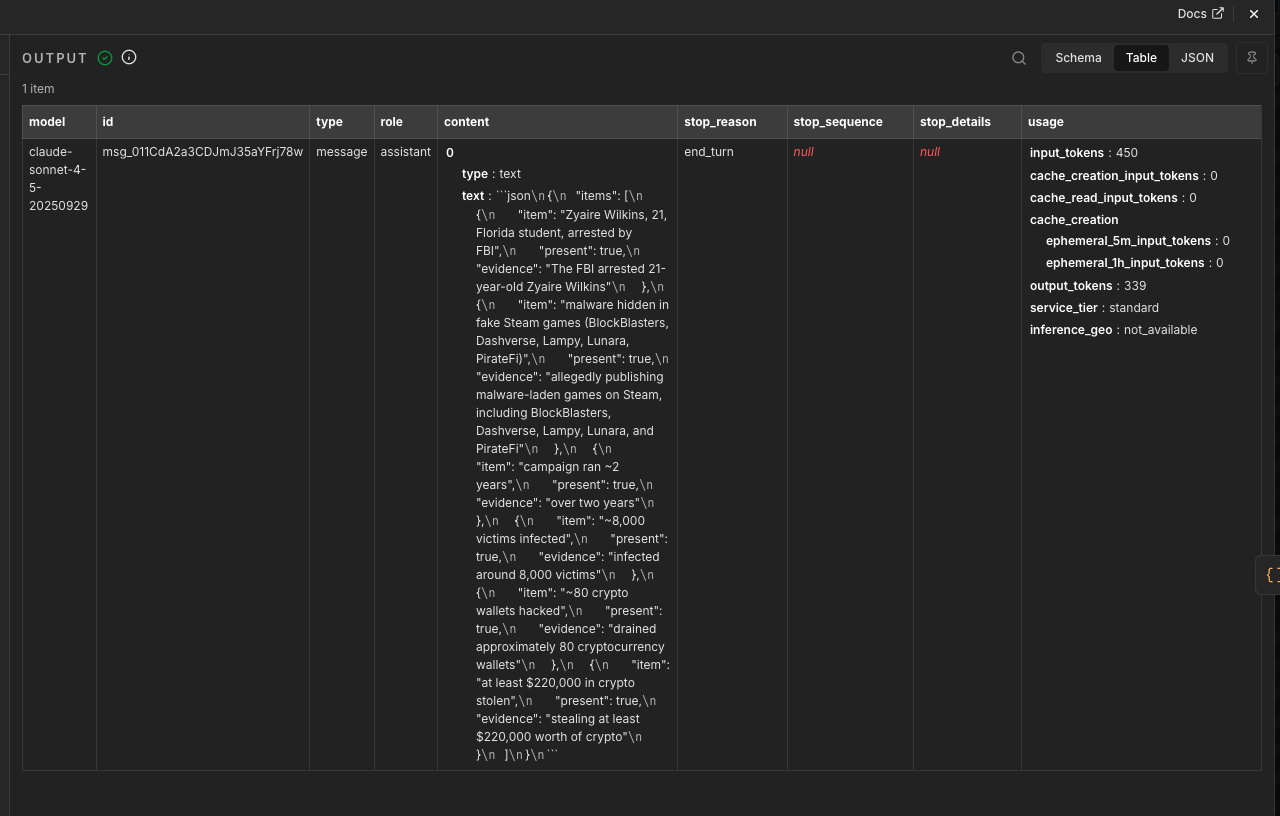Click the green output success check icon
This screenshot has height=816, width=1280.
pyautogui.click(x=105, y=58)
